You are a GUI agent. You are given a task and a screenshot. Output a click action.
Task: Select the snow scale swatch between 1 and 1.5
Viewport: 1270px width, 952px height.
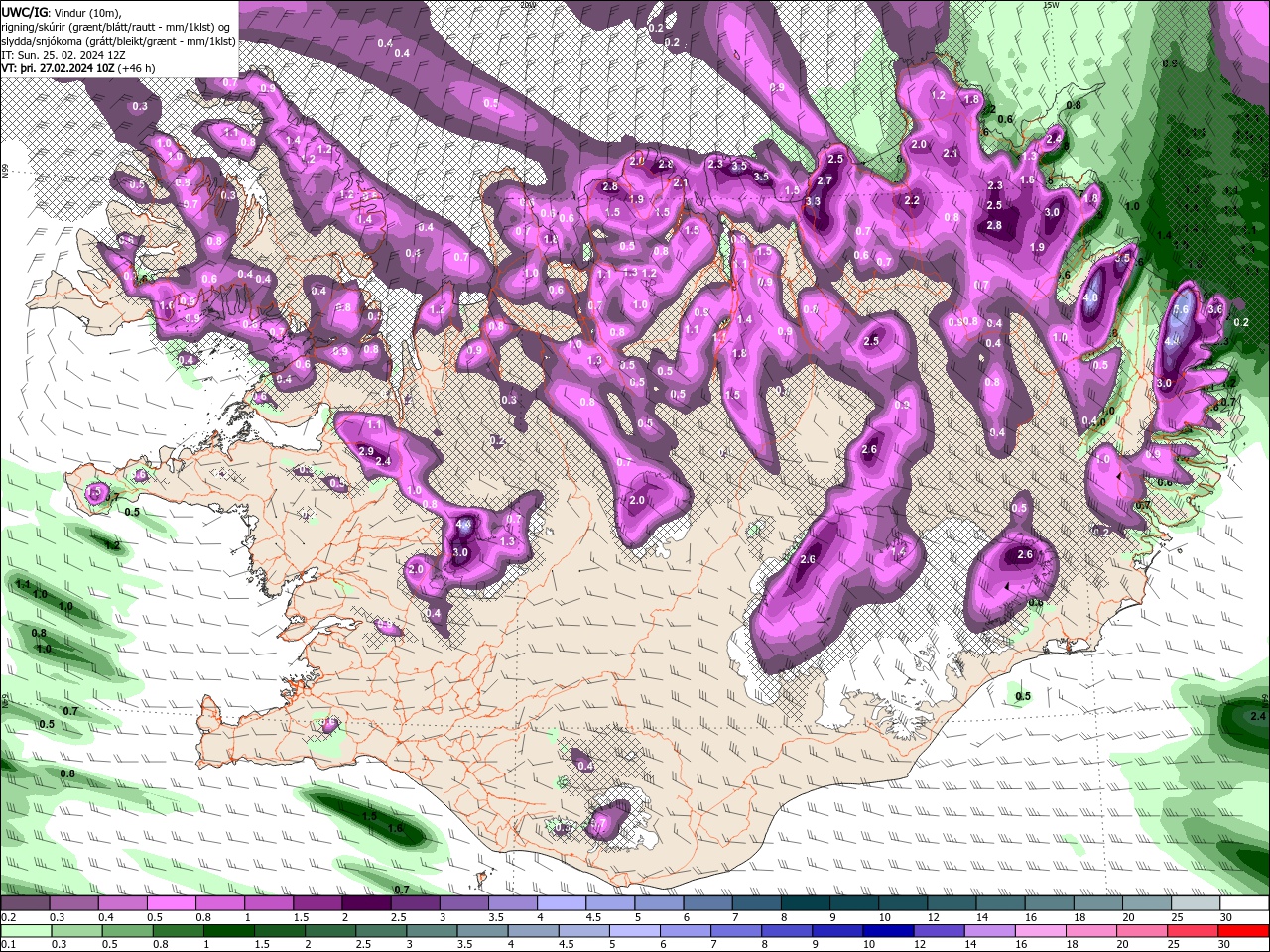coord(269,903)
